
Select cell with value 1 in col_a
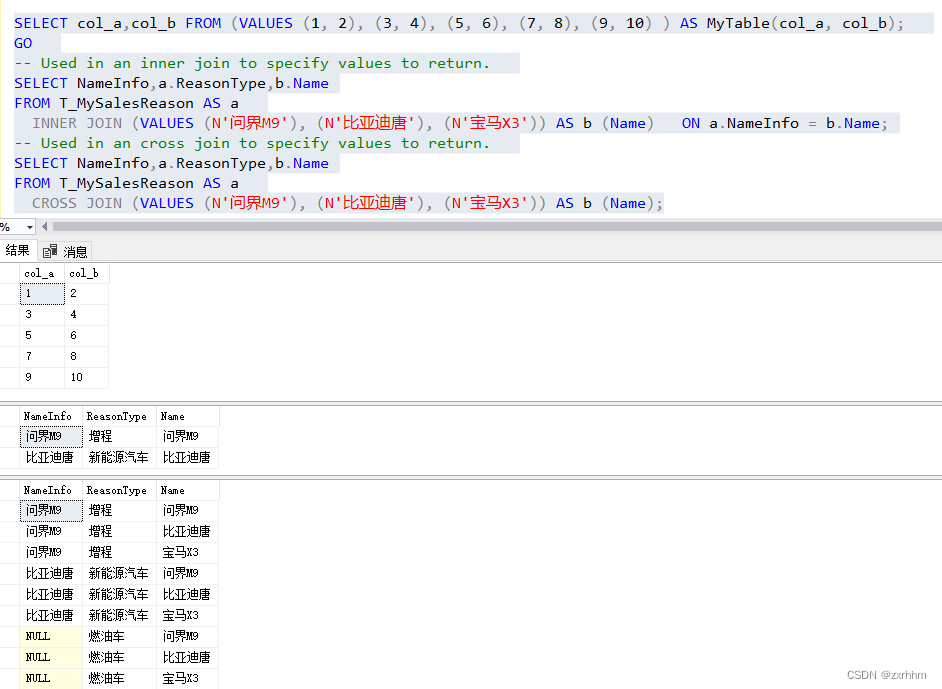pos(42,294)
